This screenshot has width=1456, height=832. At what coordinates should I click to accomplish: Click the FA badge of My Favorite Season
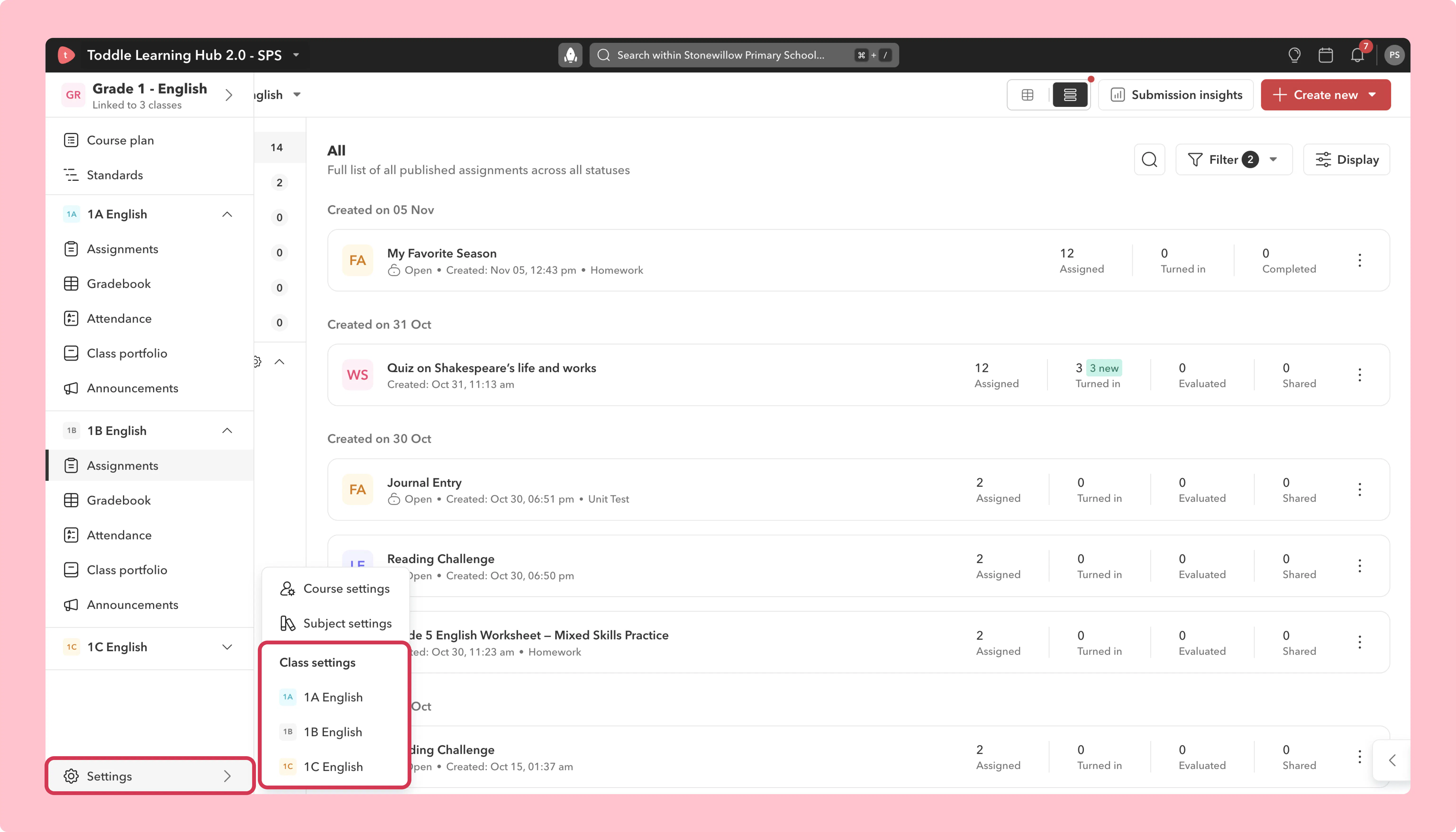click(x=358, y=261)
